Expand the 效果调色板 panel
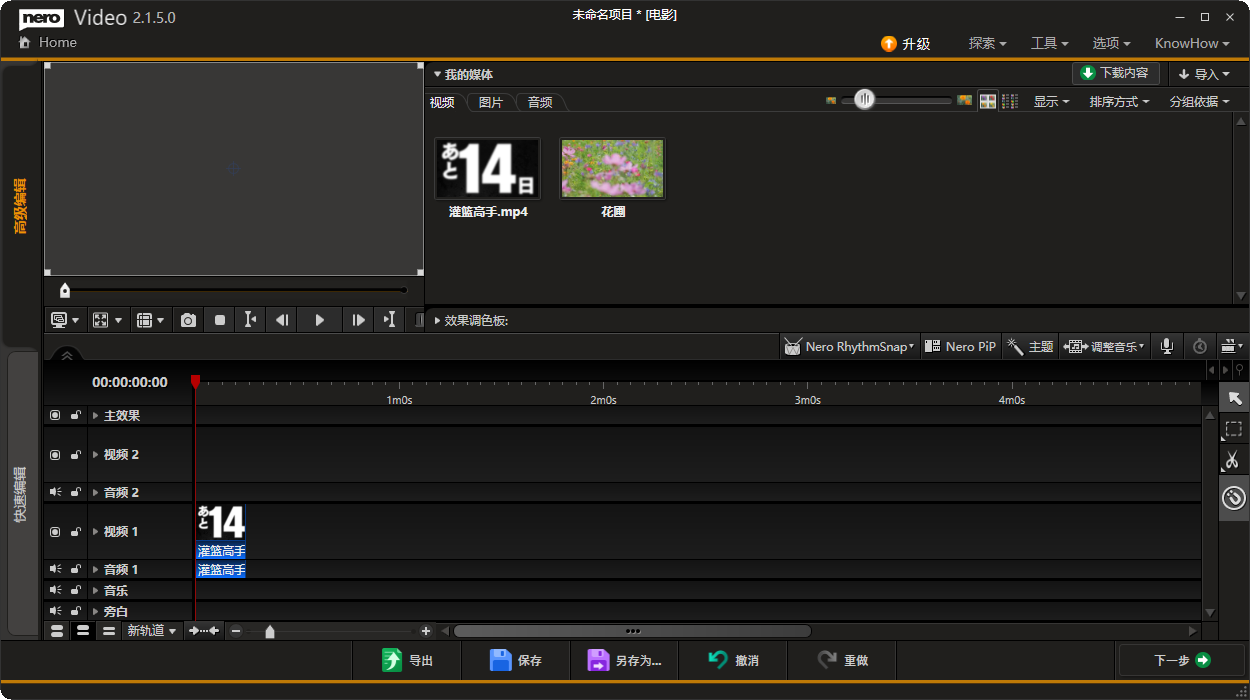The height and width of the screenshot is (700, 1250). click(437, 320)
